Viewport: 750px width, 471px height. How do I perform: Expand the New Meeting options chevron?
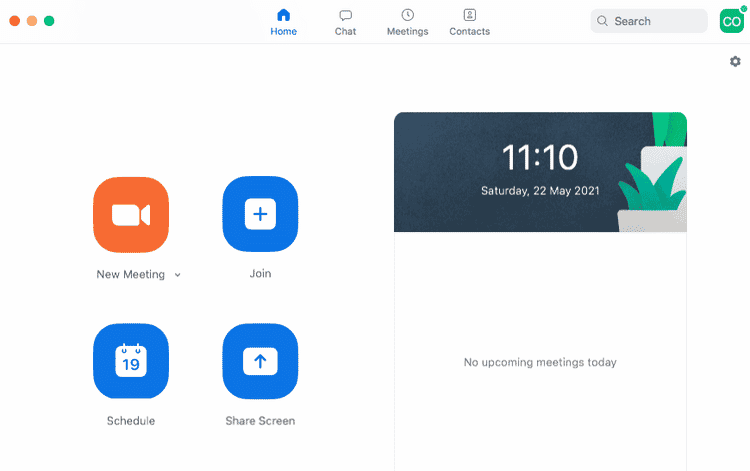[x=177, y=275]
